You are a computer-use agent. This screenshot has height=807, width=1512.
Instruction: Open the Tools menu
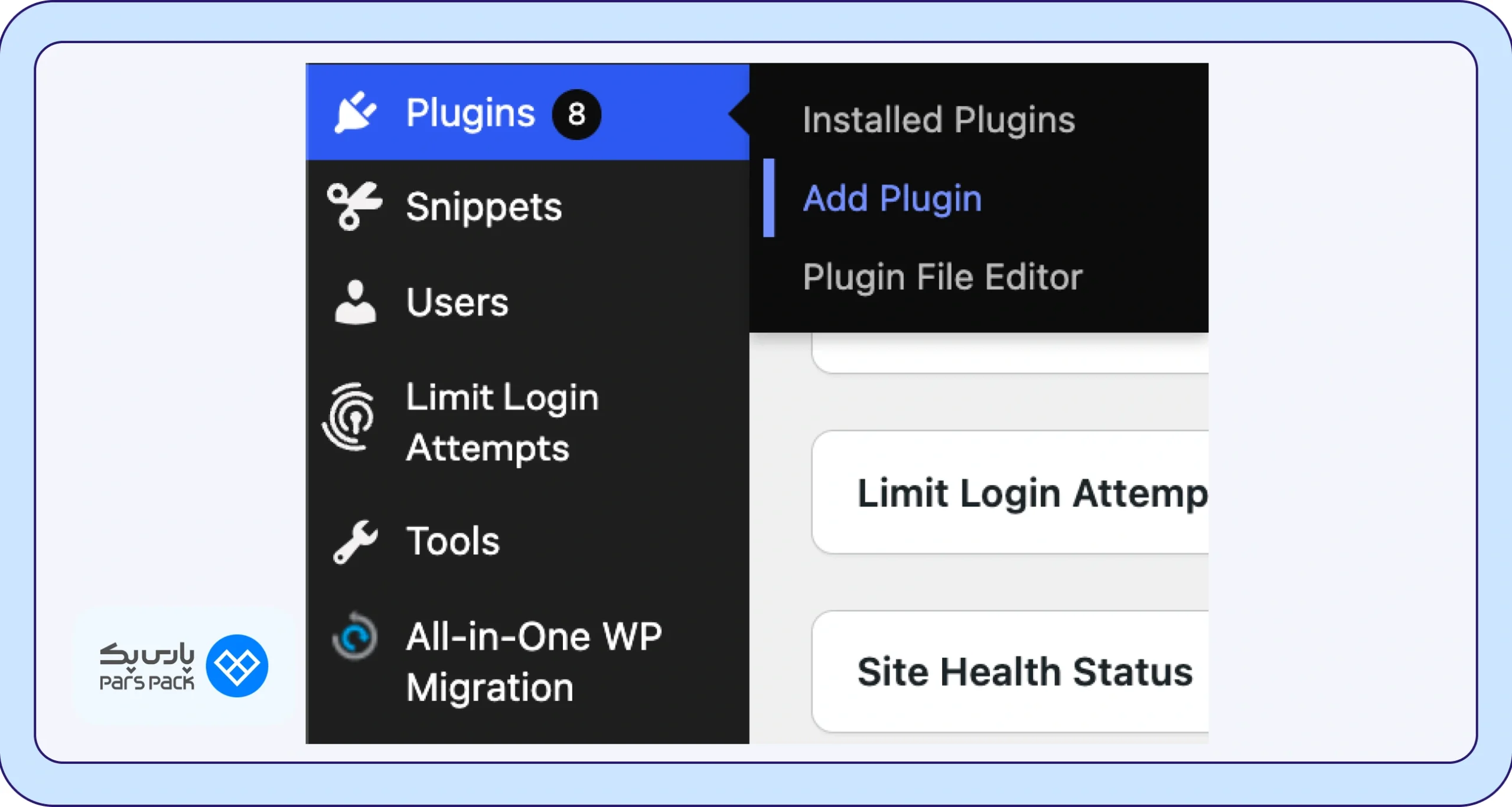tap(527, 541)
